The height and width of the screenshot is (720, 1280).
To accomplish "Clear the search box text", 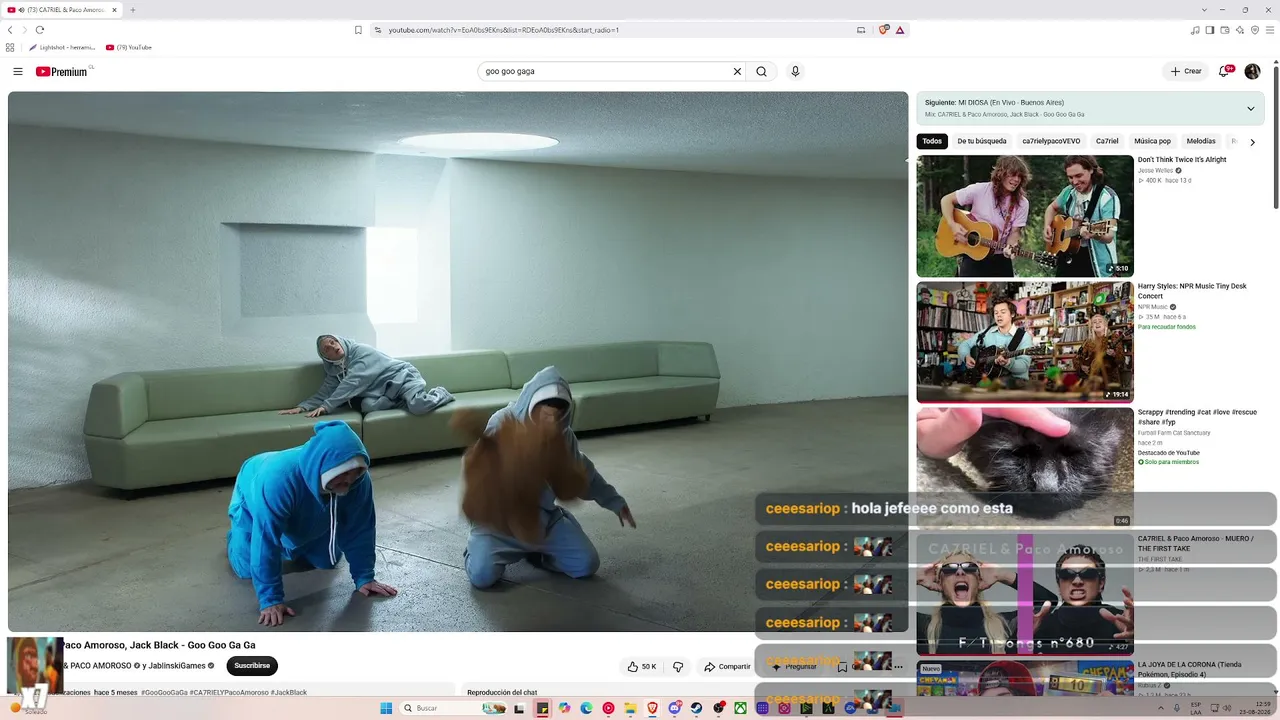I will tap(737, 71).
